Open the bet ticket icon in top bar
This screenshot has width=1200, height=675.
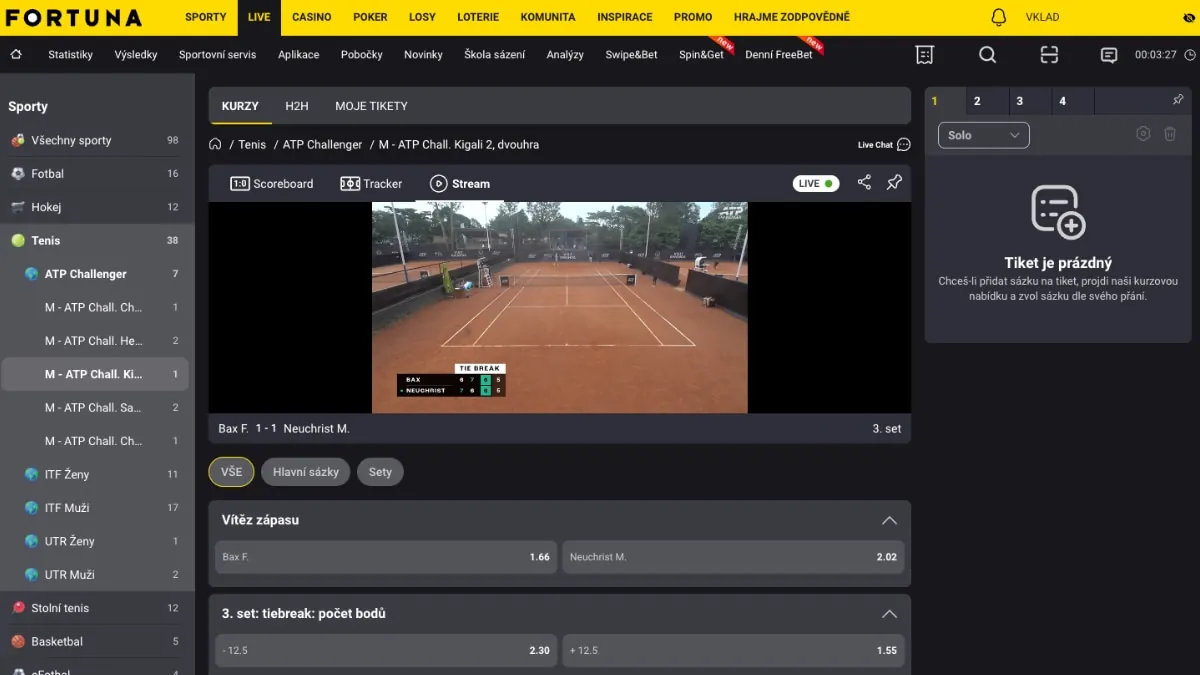click(x=924, y=55)
